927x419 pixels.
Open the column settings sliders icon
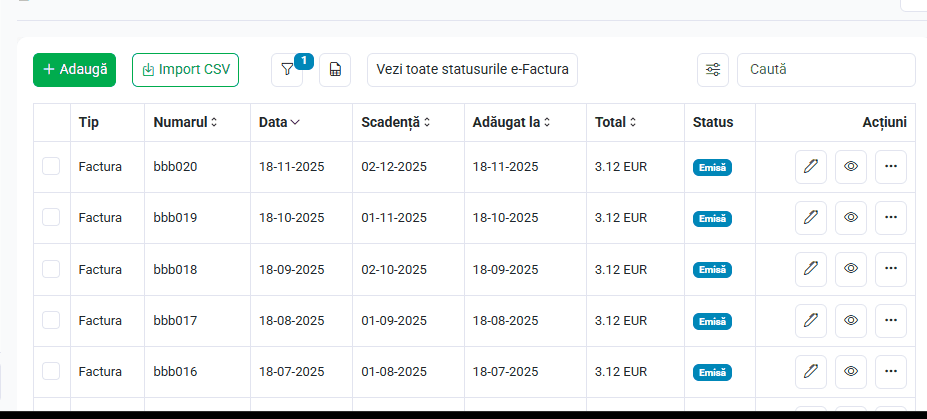(x=713, y=70)
